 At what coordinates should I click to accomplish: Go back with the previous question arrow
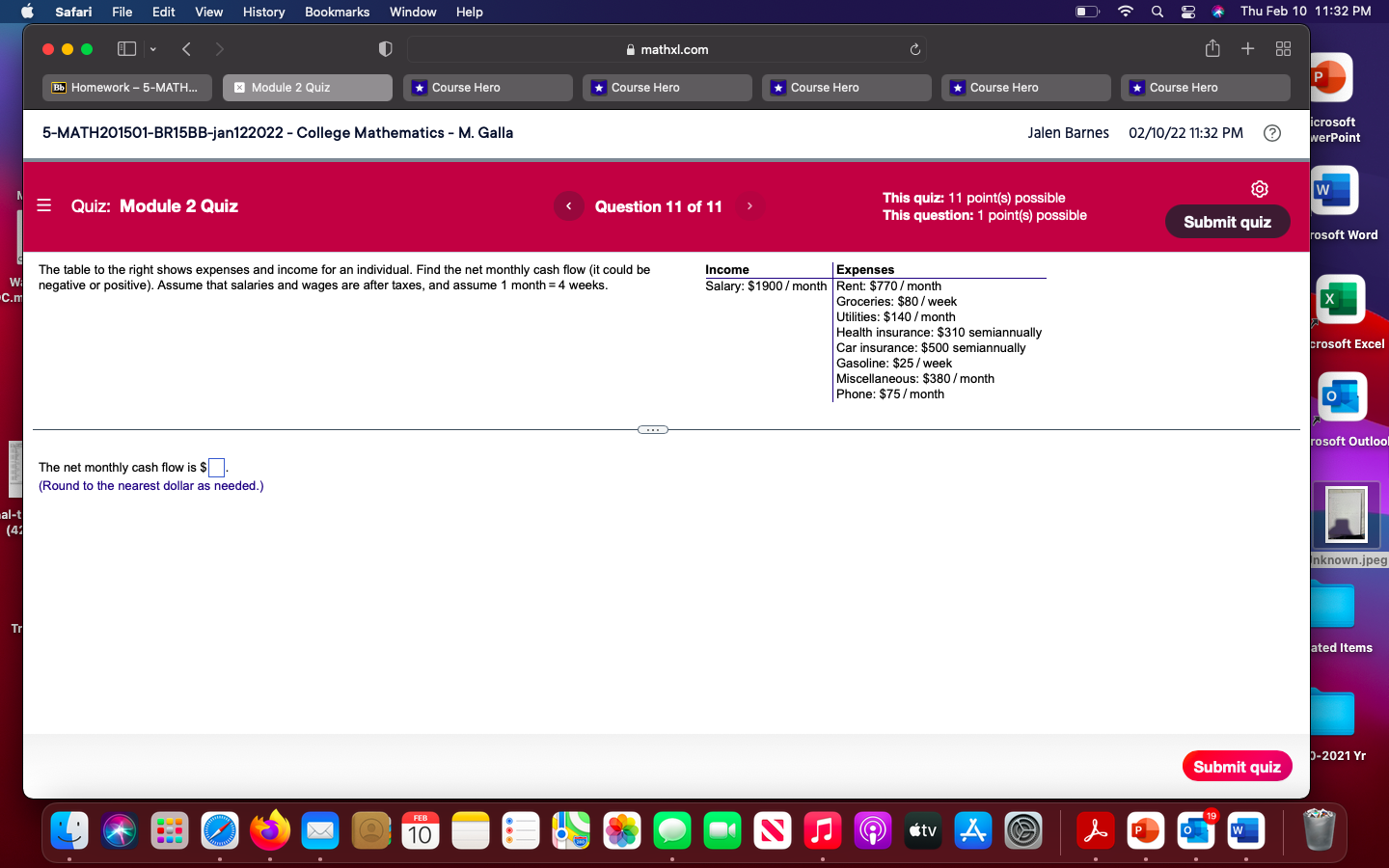(568, 205)
